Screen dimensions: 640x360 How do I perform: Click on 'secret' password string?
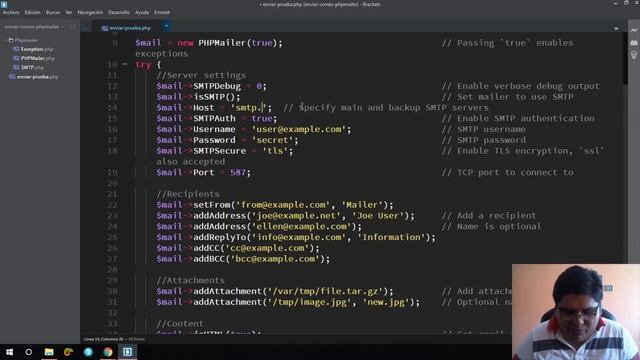click(272, 140)
